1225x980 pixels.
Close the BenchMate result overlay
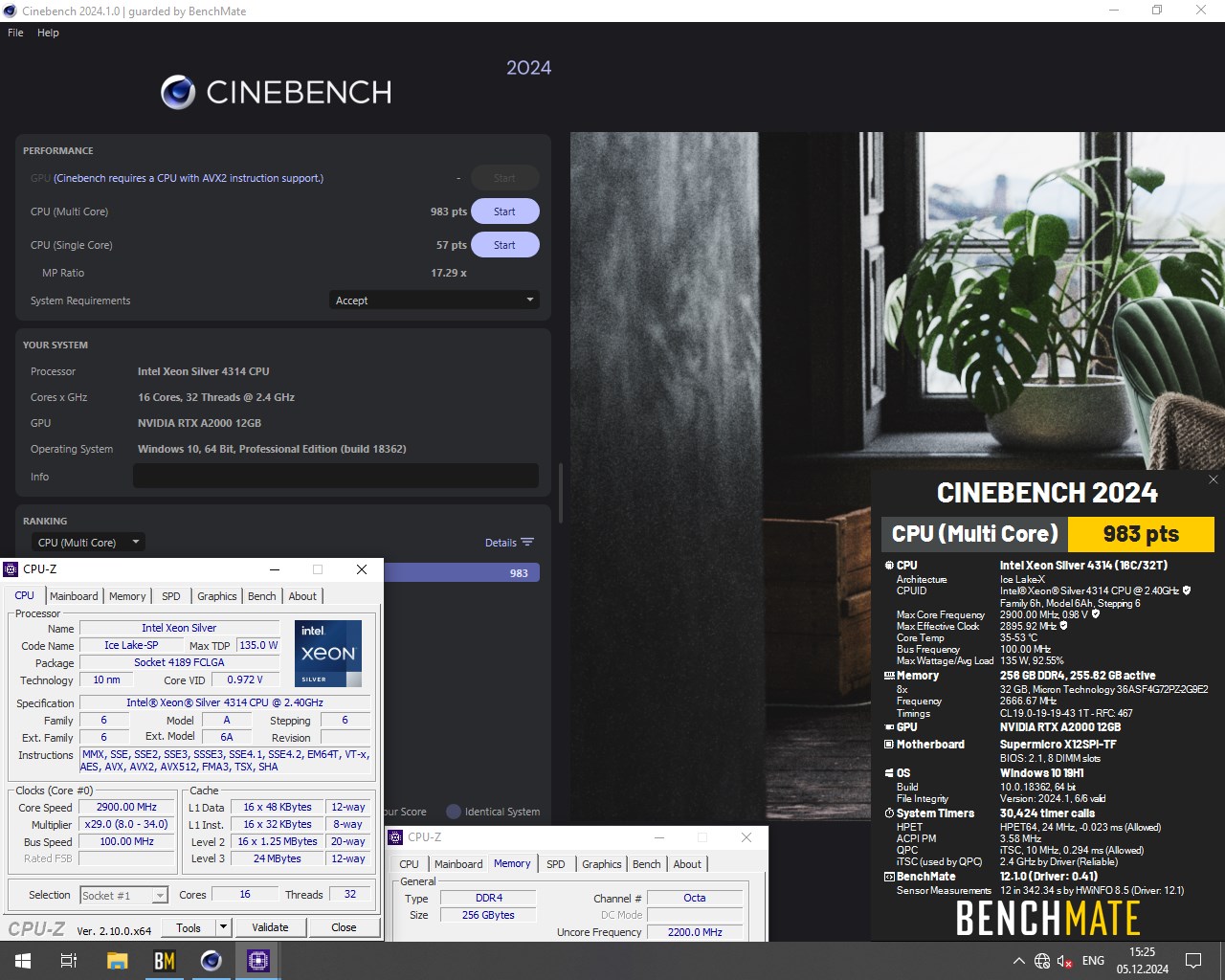pos(1214,479)
